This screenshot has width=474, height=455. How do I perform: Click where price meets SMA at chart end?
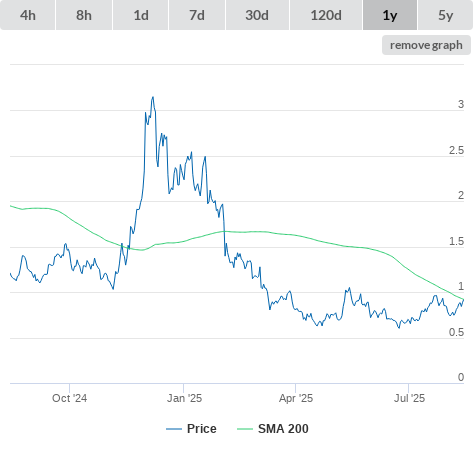click(x=463, y=300)
